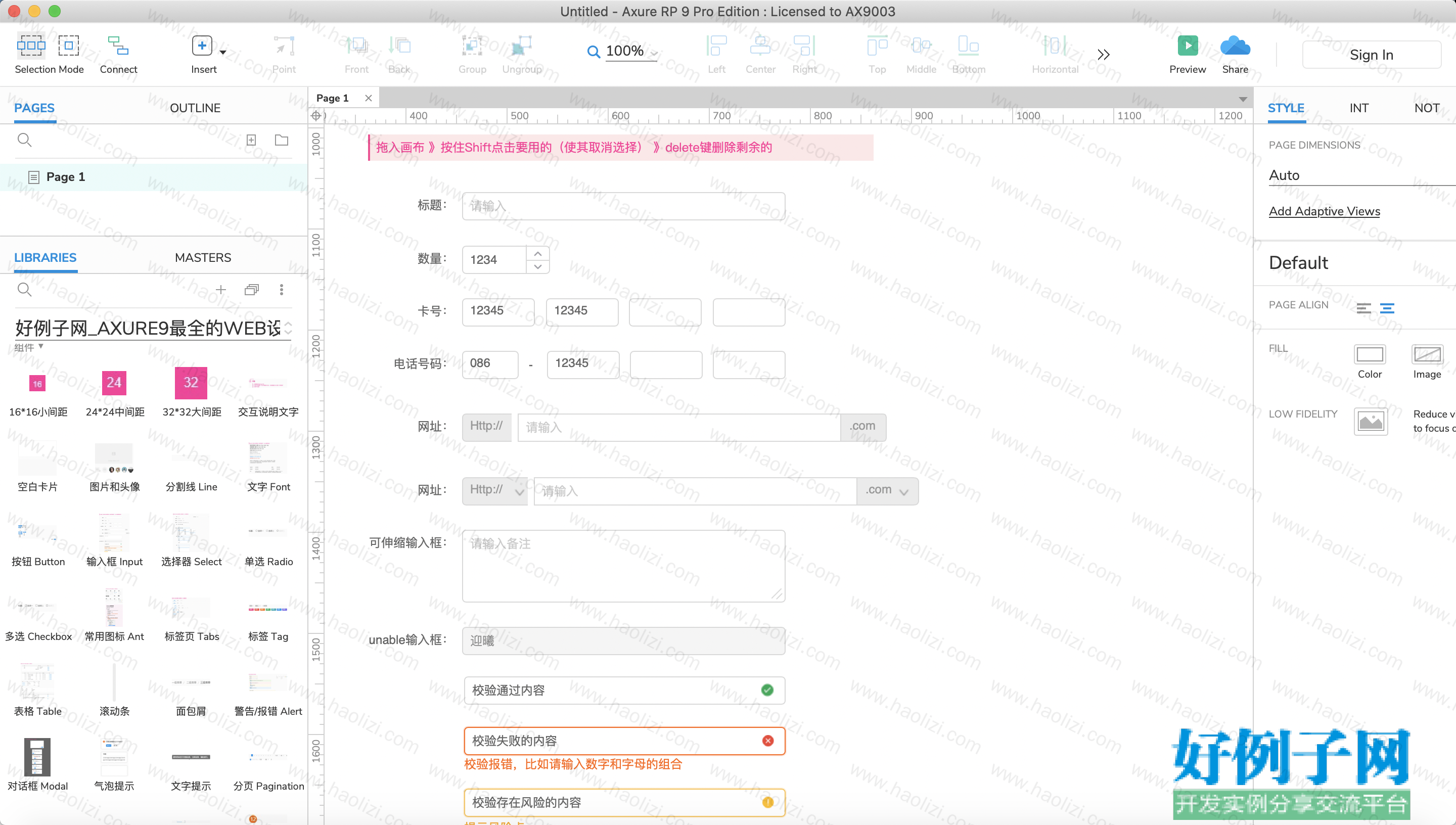Open the STYLE panel tab

click(x=1286, y=108)
